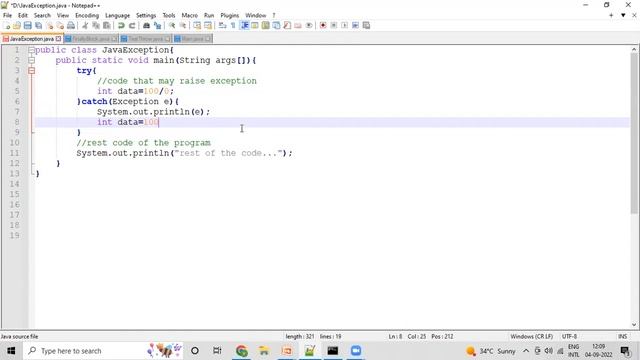Open Zoom from the taskbar
640x360 pixels.
(356, 351)
